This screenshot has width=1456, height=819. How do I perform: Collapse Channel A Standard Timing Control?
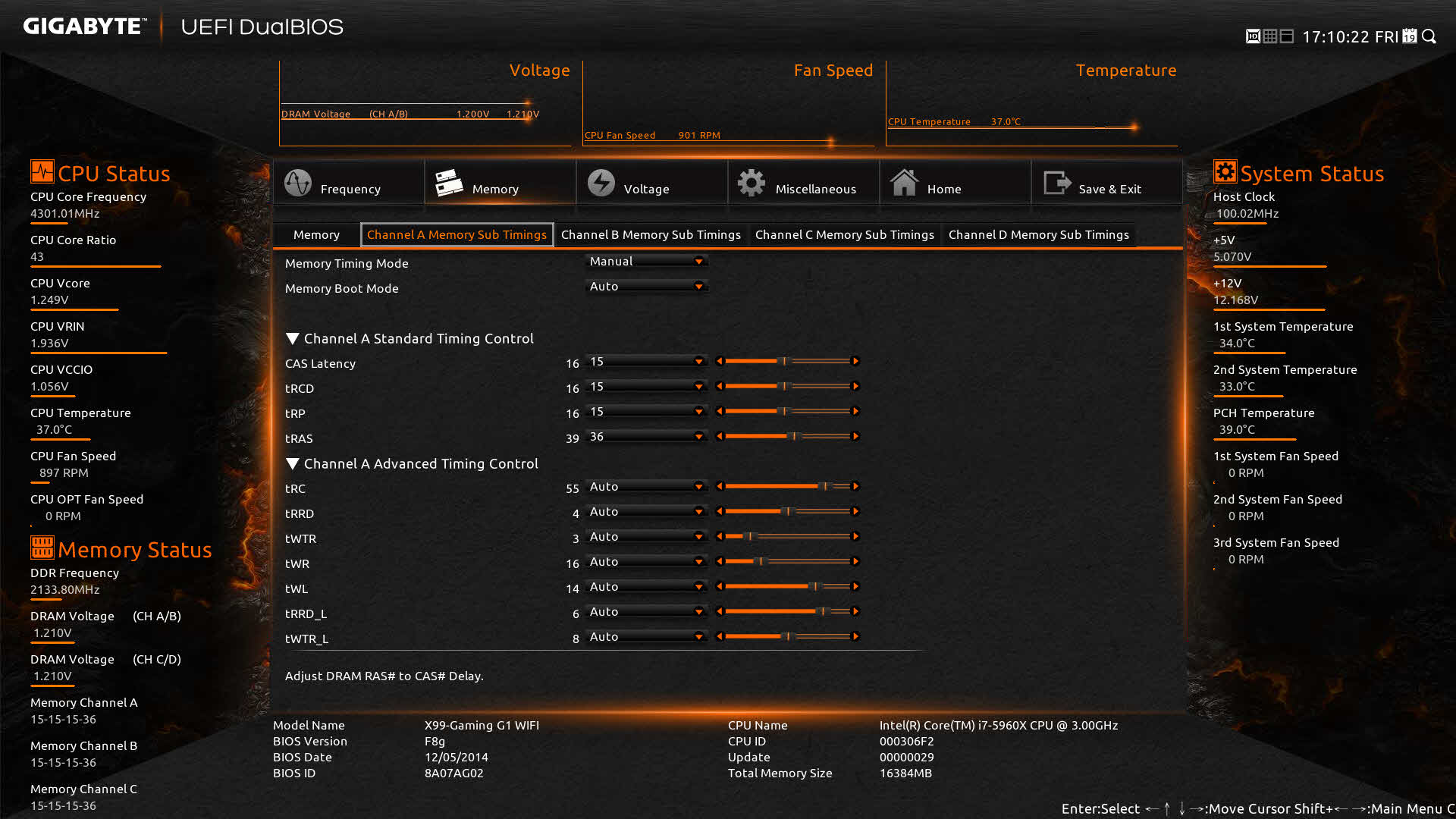tap(292, 338)
